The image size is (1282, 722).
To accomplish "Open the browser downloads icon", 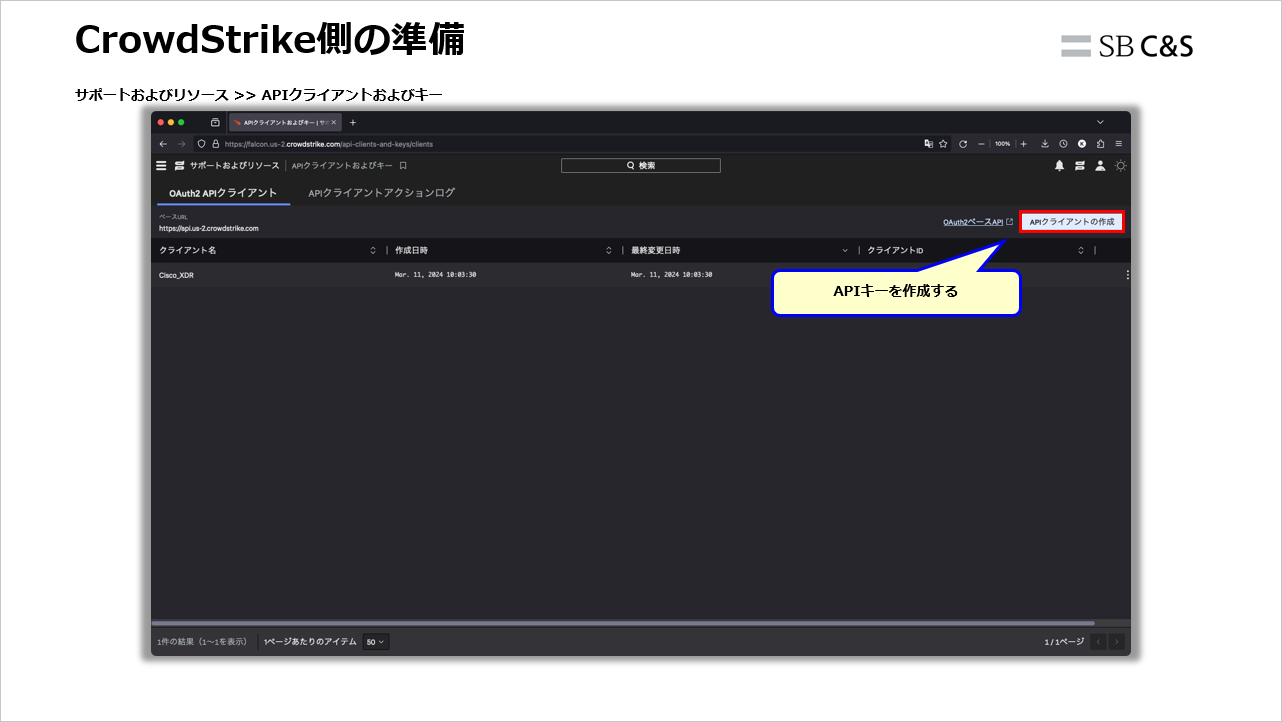I will coord(1045,144).
